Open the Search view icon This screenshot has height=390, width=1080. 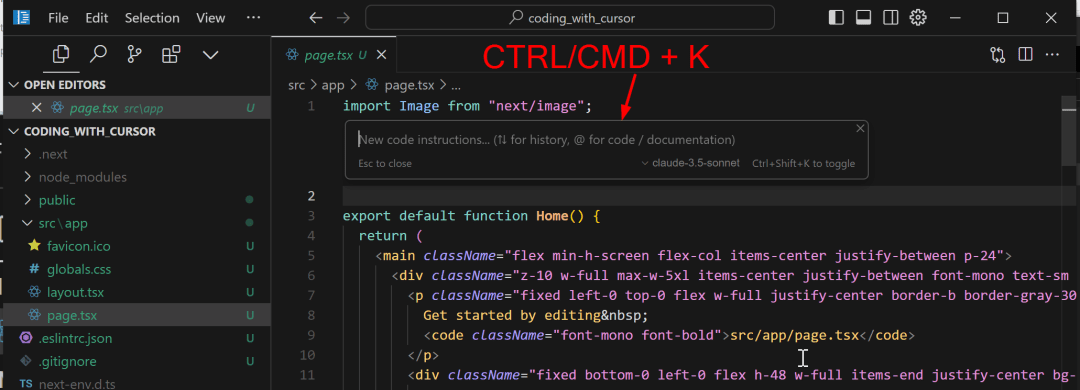[98, 54]
